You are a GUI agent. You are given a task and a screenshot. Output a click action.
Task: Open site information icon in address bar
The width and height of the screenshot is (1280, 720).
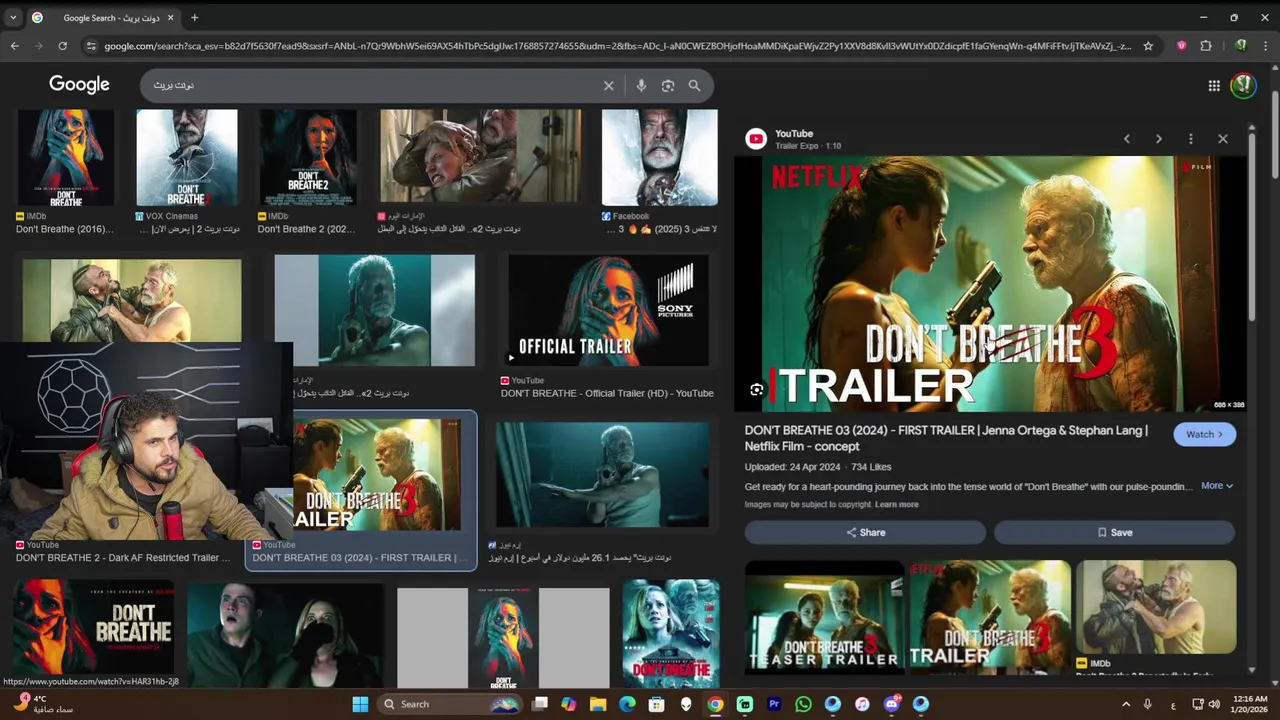coord(91,46)
